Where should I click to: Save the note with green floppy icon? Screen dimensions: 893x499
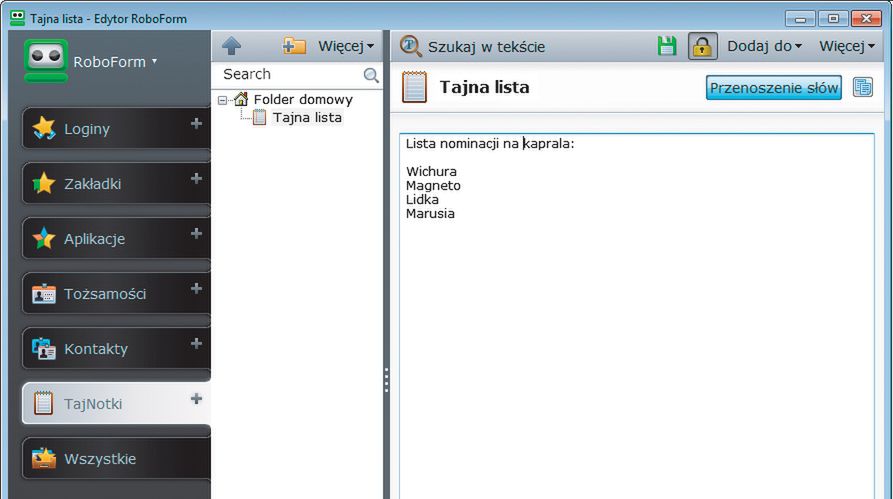[x=667, y=46]
